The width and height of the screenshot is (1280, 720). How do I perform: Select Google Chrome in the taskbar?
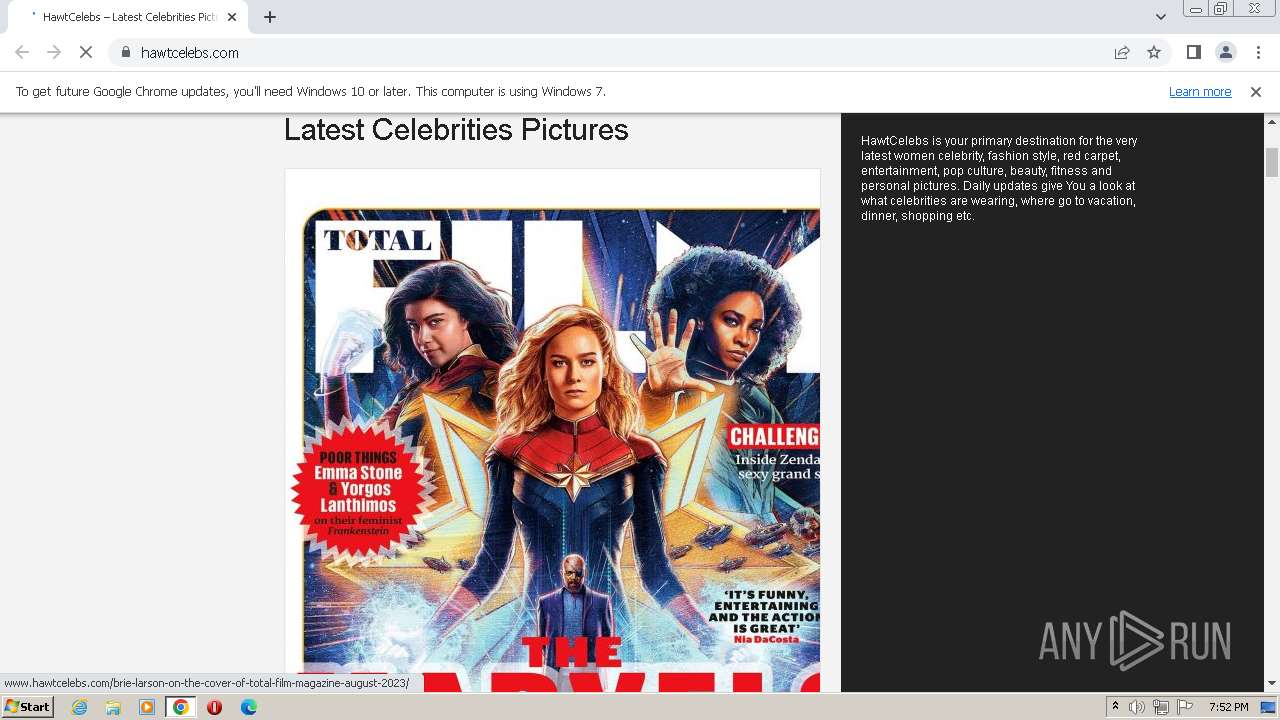181,707
